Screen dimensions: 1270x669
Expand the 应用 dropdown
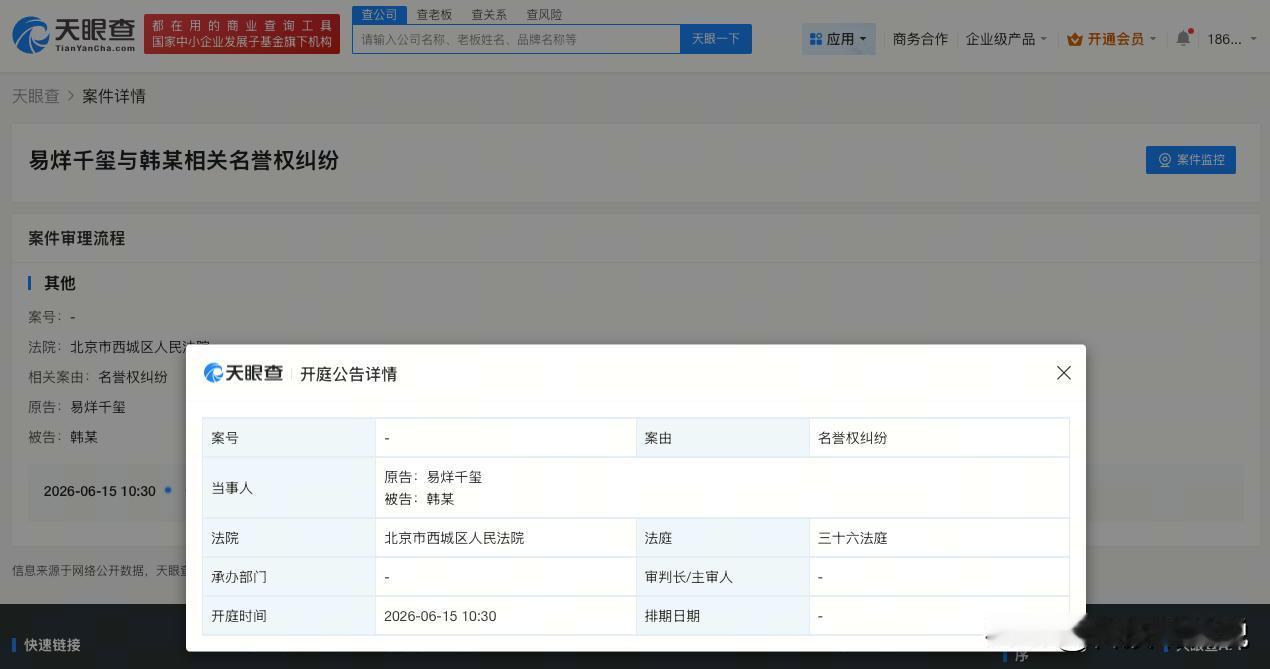click(838, 39)
